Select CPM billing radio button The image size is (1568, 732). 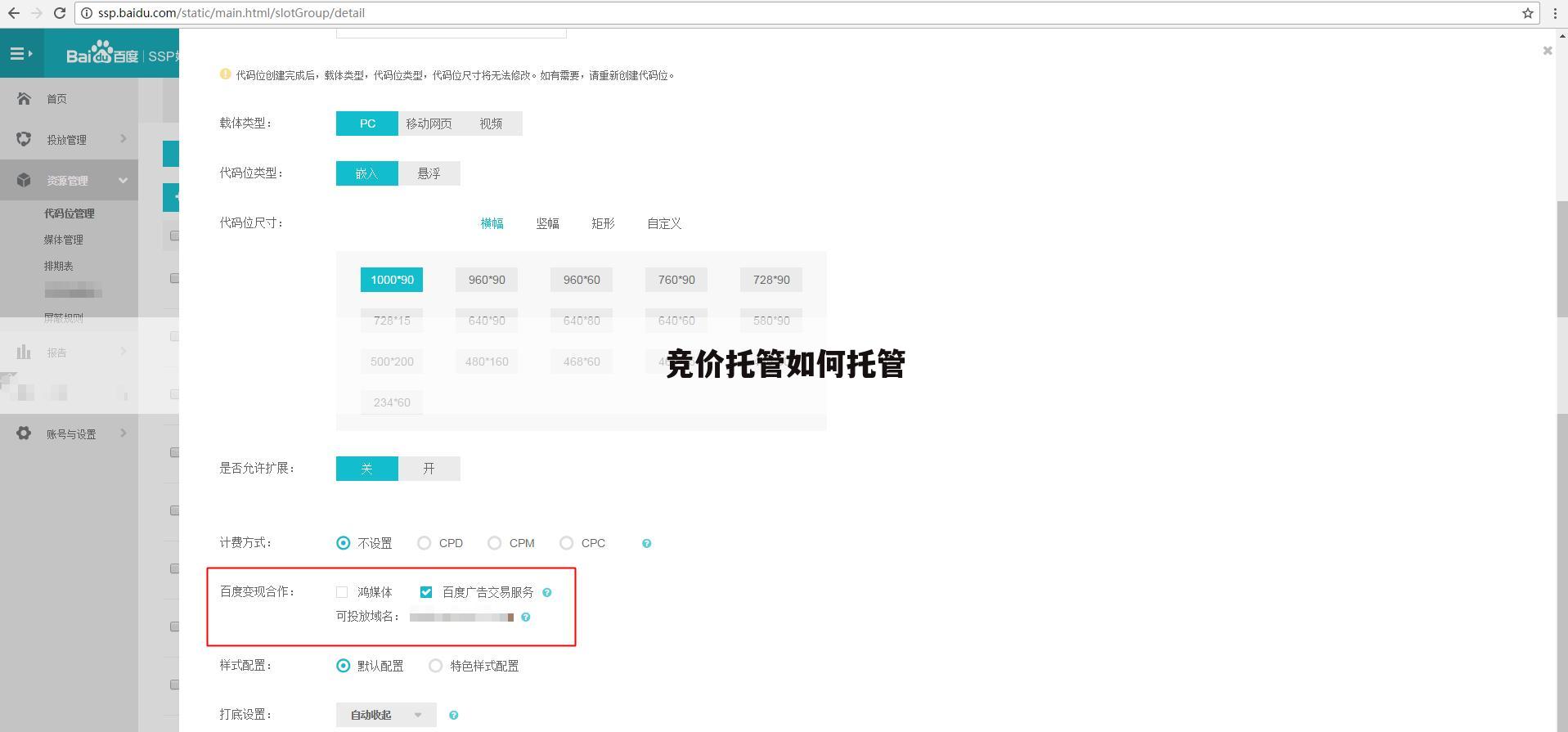tap(494, 543)
